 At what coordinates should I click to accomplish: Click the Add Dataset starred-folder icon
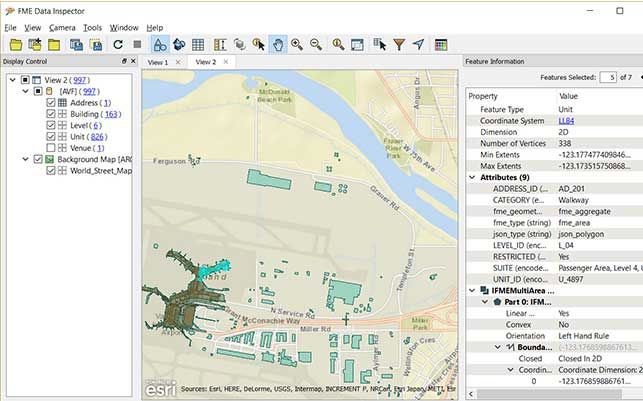[x=35, y=44]
